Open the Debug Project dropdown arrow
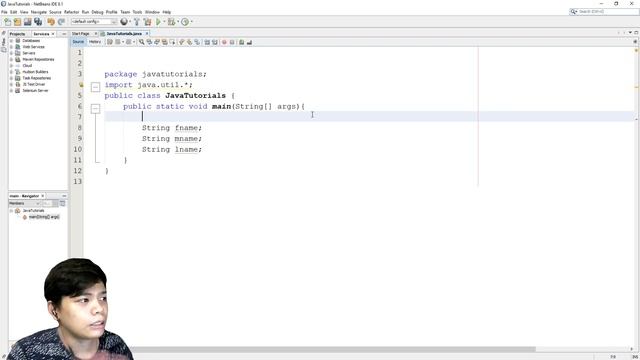Image resolution: width=640 pixels, height=360 pixels. (178, 22)
